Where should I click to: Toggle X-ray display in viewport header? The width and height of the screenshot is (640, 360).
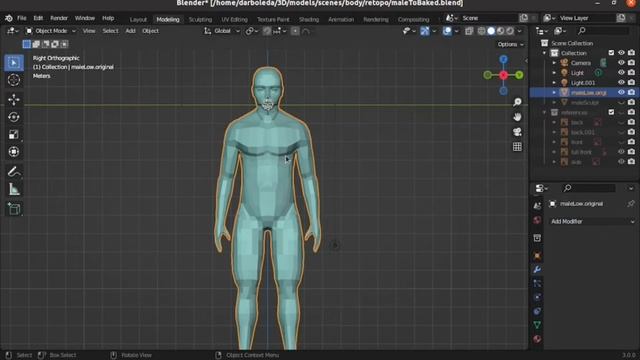pyautogui.click(x=469, y=31)
